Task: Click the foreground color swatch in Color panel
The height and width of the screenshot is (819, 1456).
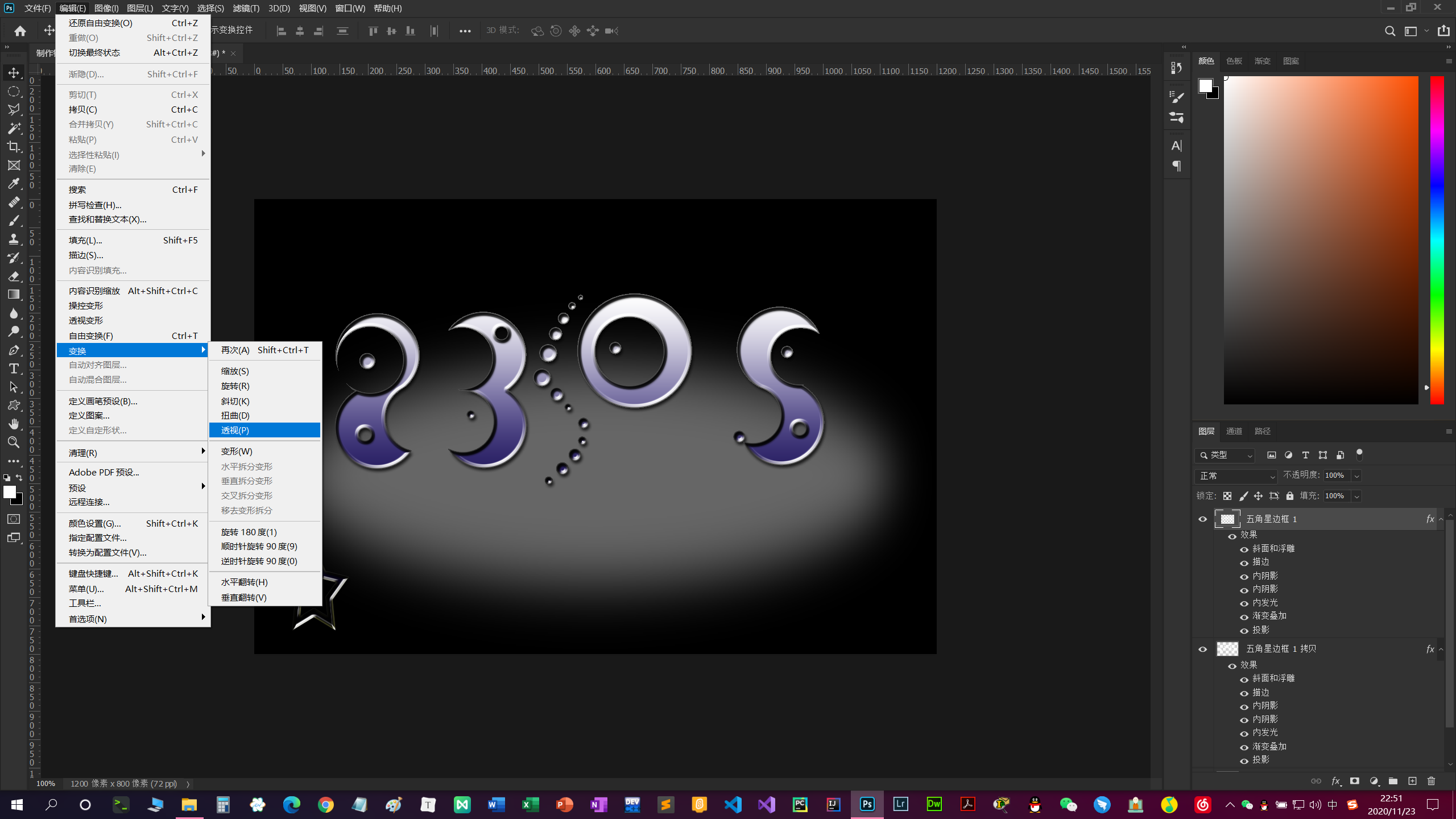Action: pyautogui.click(x=1205, y=86)
